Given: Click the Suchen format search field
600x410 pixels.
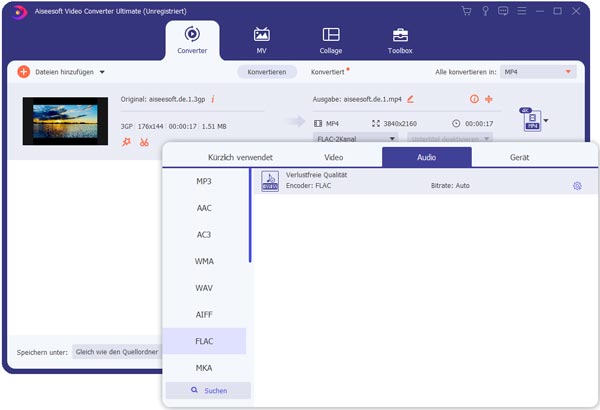Looking at the screenshot, I should [x=208, y=390].
